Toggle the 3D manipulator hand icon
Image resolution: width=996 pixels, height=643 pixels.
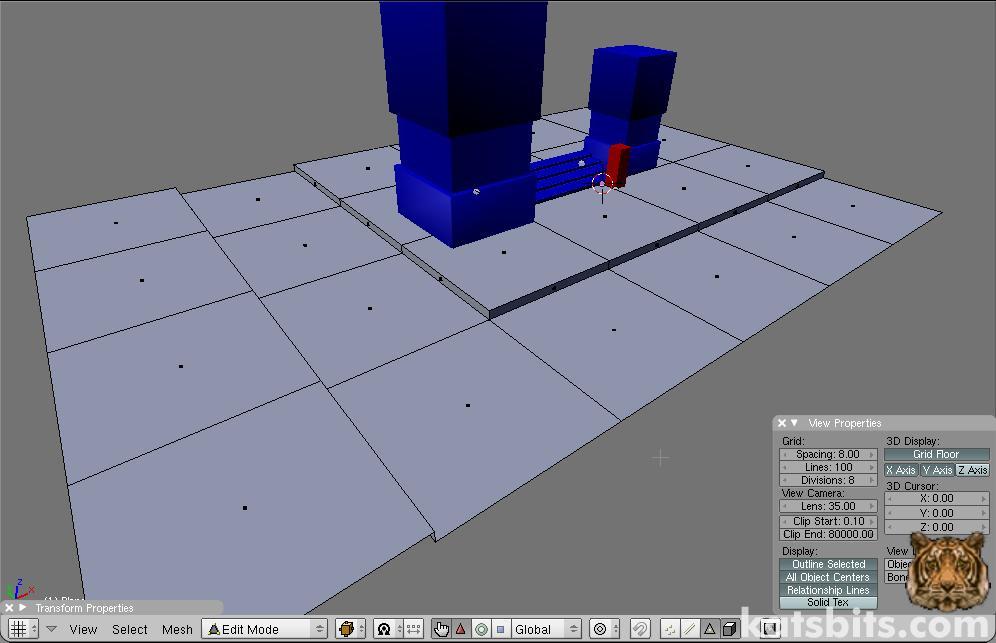(x=441, y=629)
